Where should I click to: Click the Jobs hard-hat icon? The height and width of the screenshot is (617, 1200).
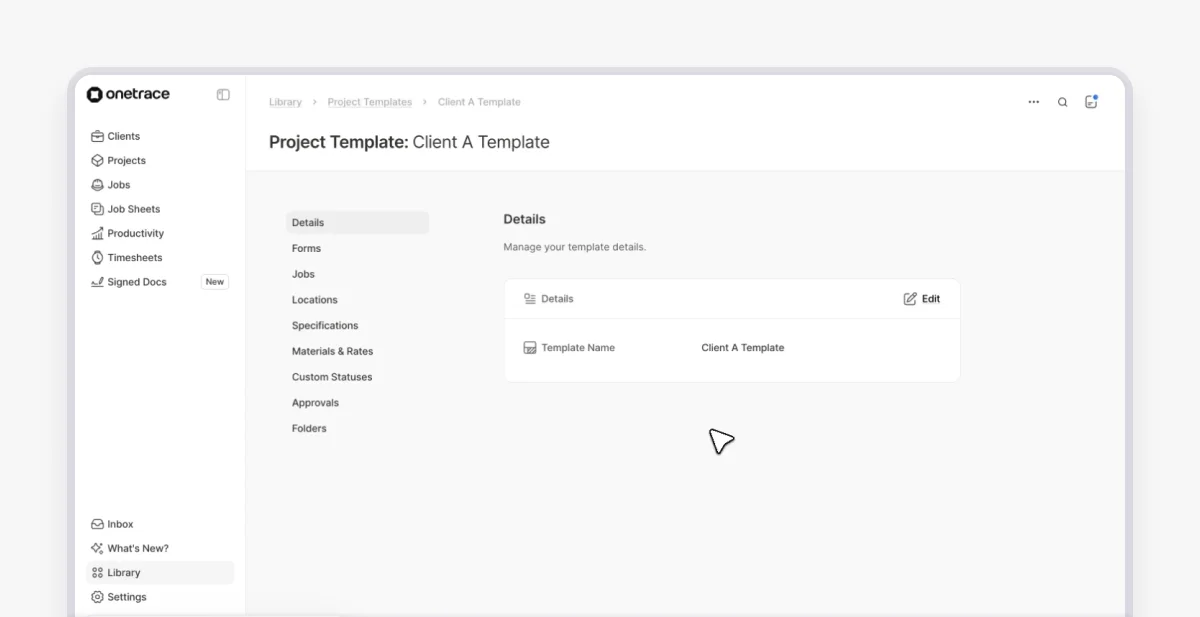click(x=97, y=184)
